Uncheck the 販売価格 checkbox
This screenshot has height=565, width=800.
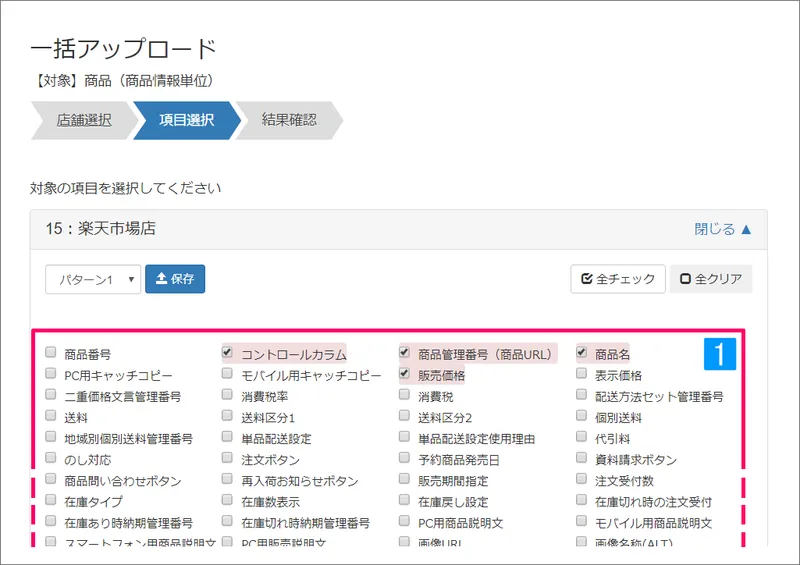(x=404, y=373)
